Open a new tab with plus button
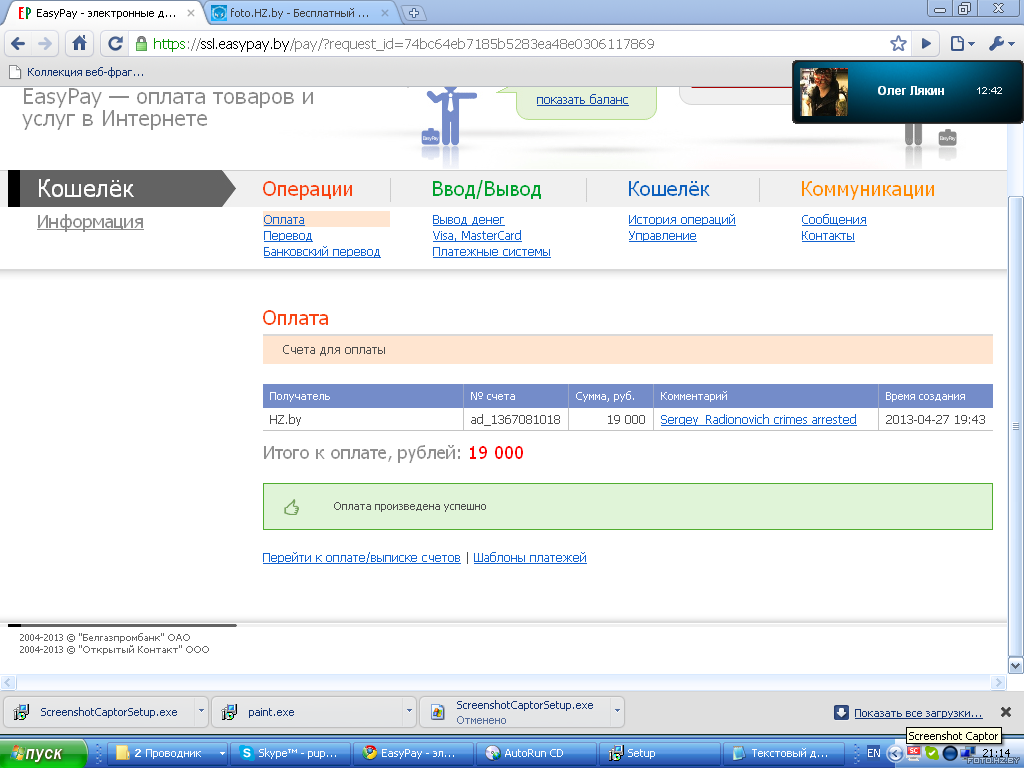Viewport: 1024px width, 768px height. point(413,12)
